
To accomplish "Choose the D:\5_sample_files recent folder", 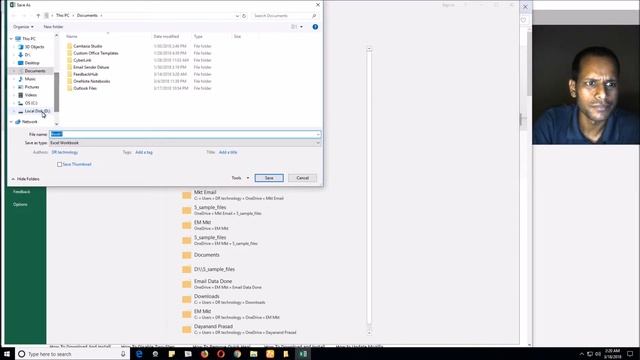I will pos(208,269).
